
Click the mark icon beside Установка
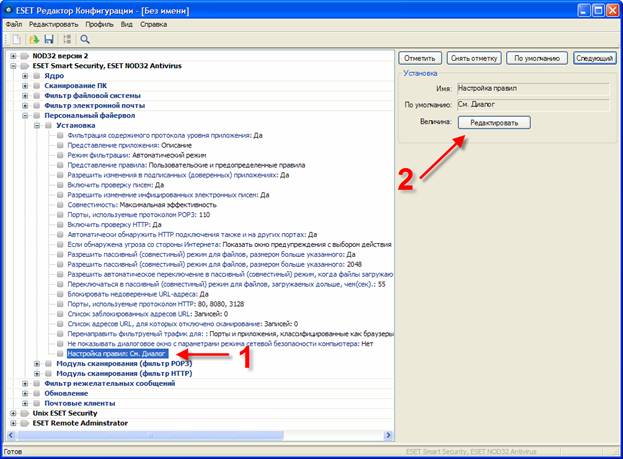(48, 126)
